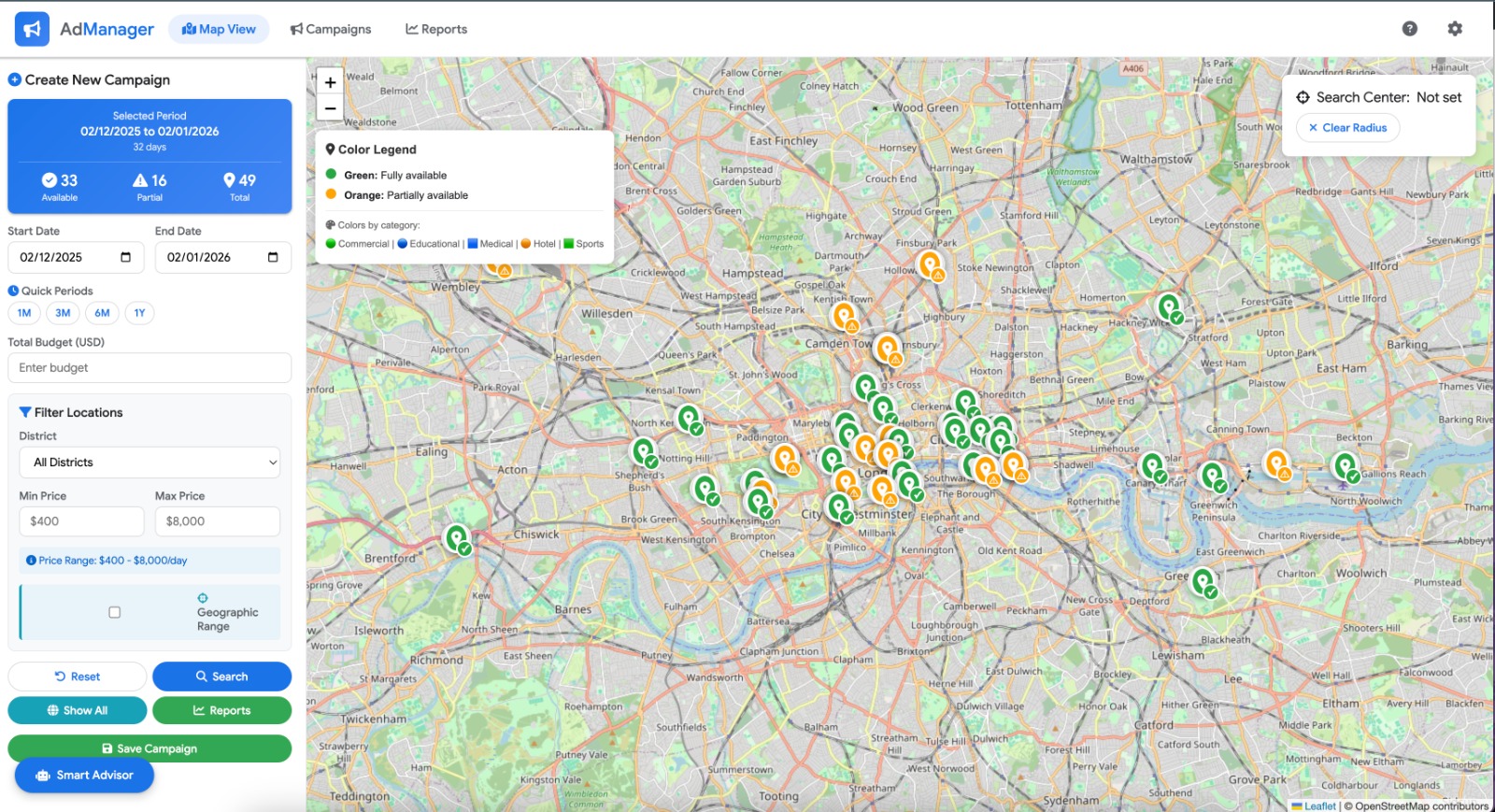Image resolution: width=1495 pixels, height=812 pixels.
Task: Zoom out on the map
Action: click(x=330, y=108)
